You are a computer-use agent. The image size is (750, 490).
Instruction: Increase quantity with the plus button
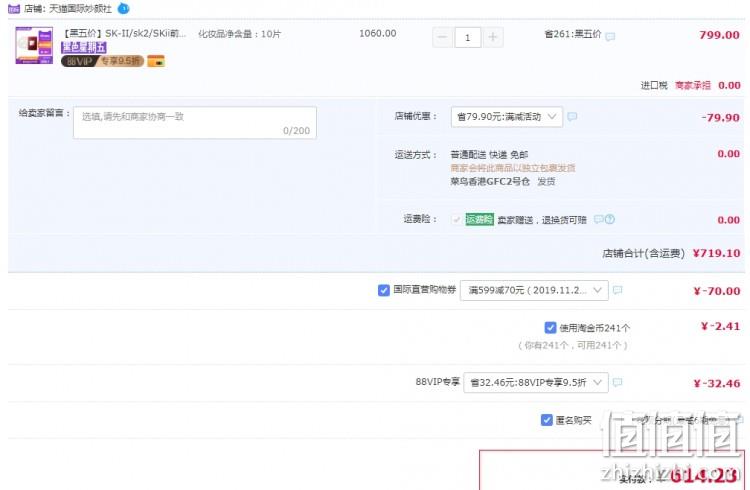coord(493,37)
